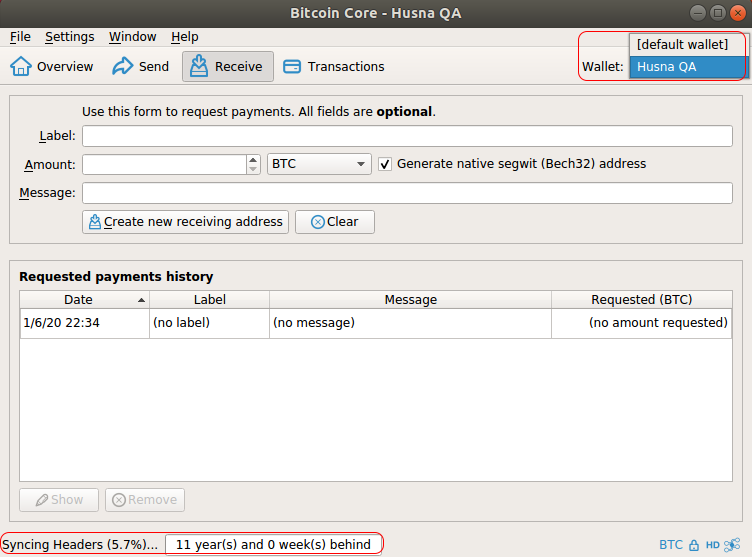This screenshot has width=752, height=557.
Task: Select the 1/6/20 22:34 history row
Action: pyautogui.click(x=376, y=323)
